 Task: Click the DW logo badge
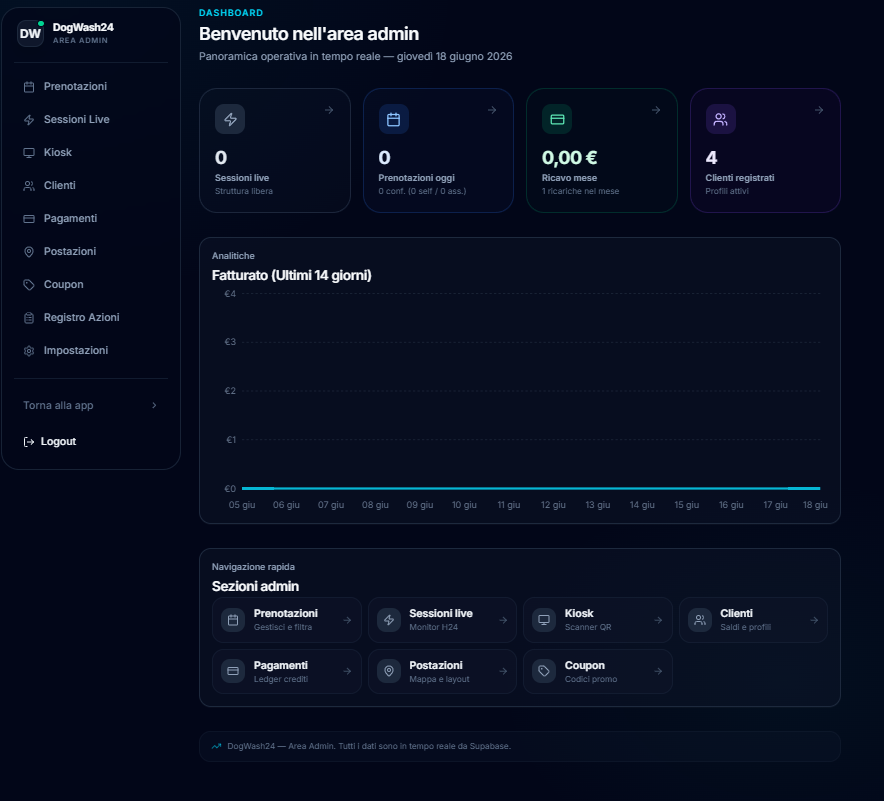pyautogui.click(x=30, y=33)
